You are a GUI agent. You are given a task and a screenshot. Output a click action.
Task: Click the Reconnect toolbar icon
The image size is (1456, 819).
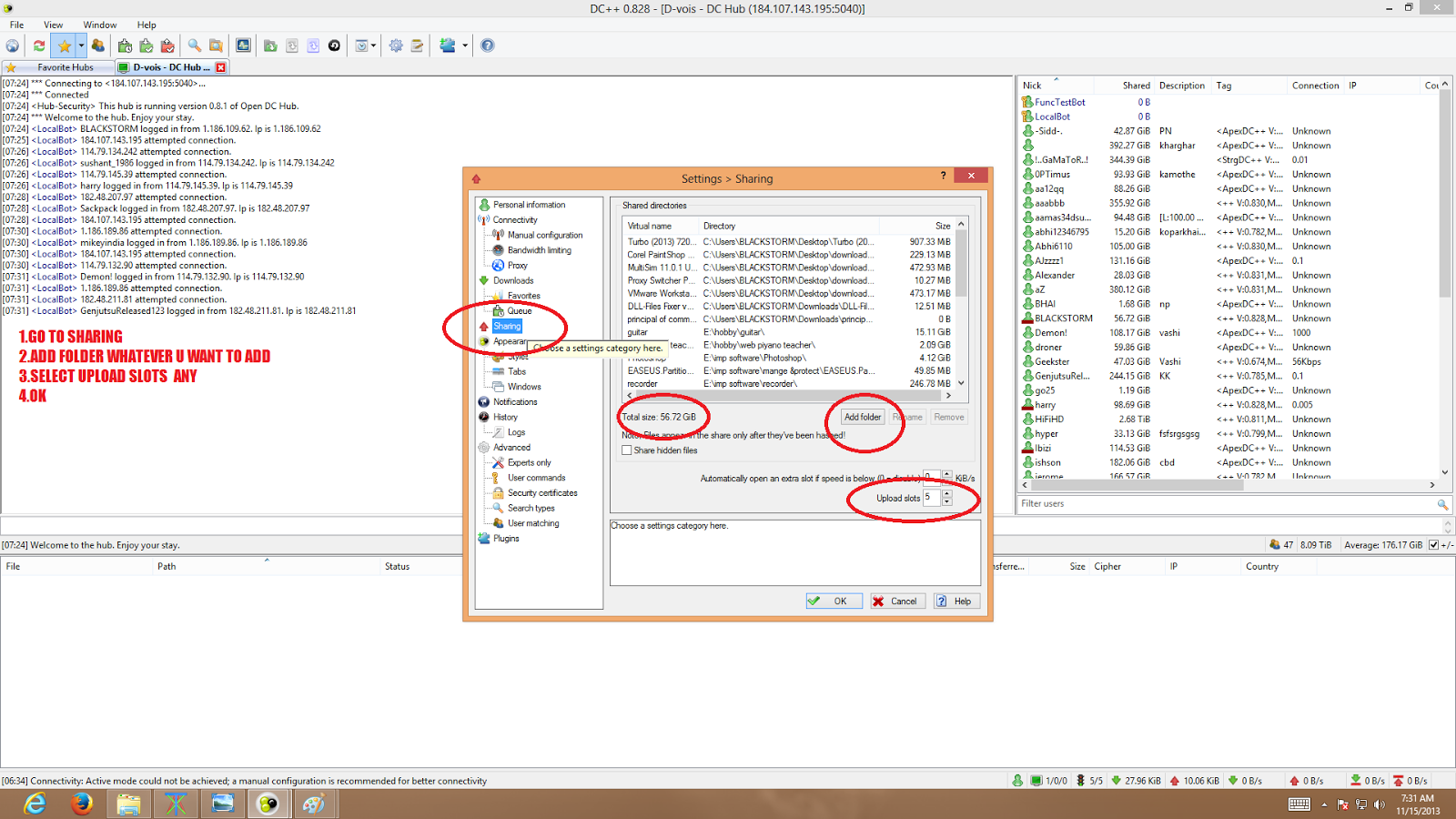(x=39, y=45)
